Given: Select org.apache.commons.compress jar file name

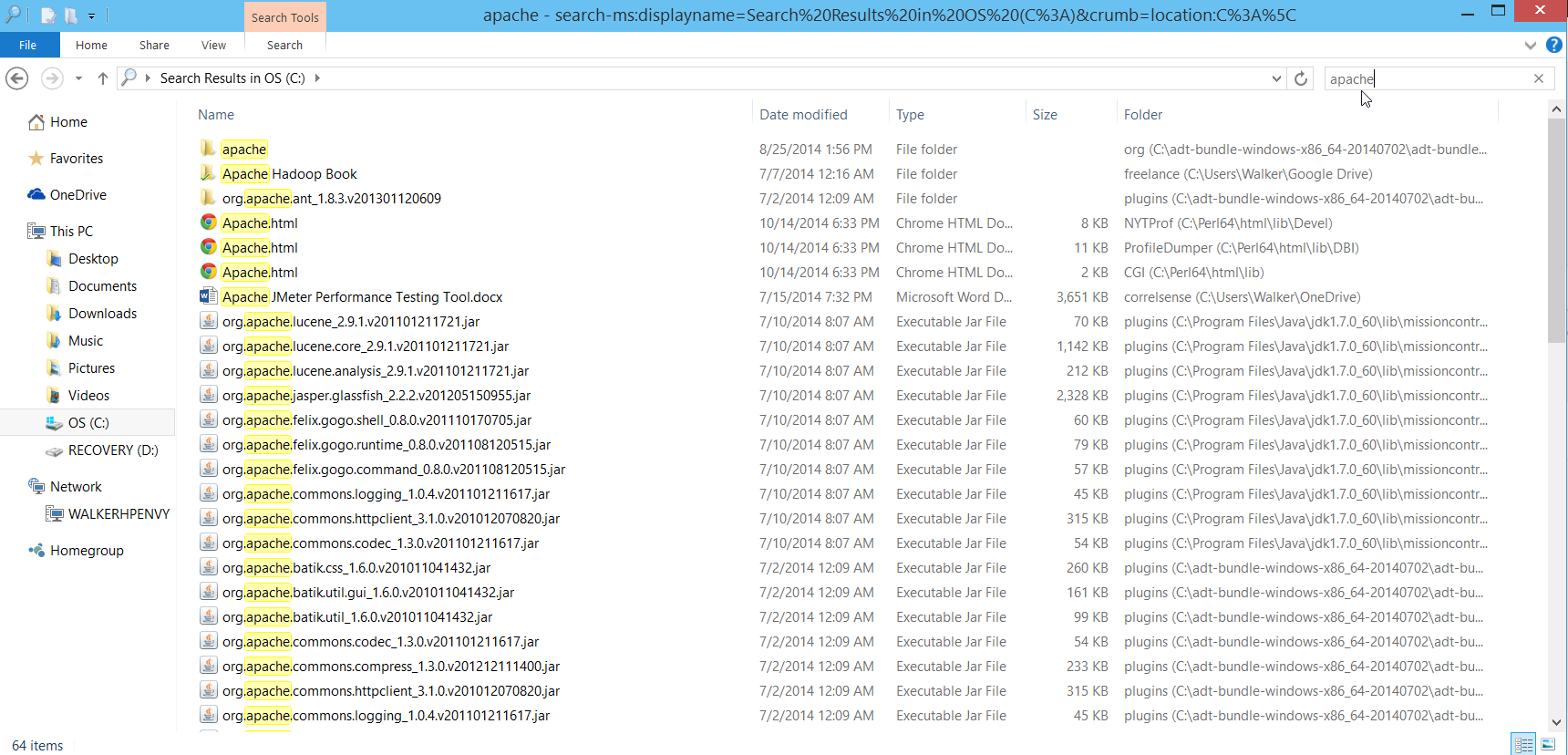Looking at the screenshot, I should tap(391, 667).
